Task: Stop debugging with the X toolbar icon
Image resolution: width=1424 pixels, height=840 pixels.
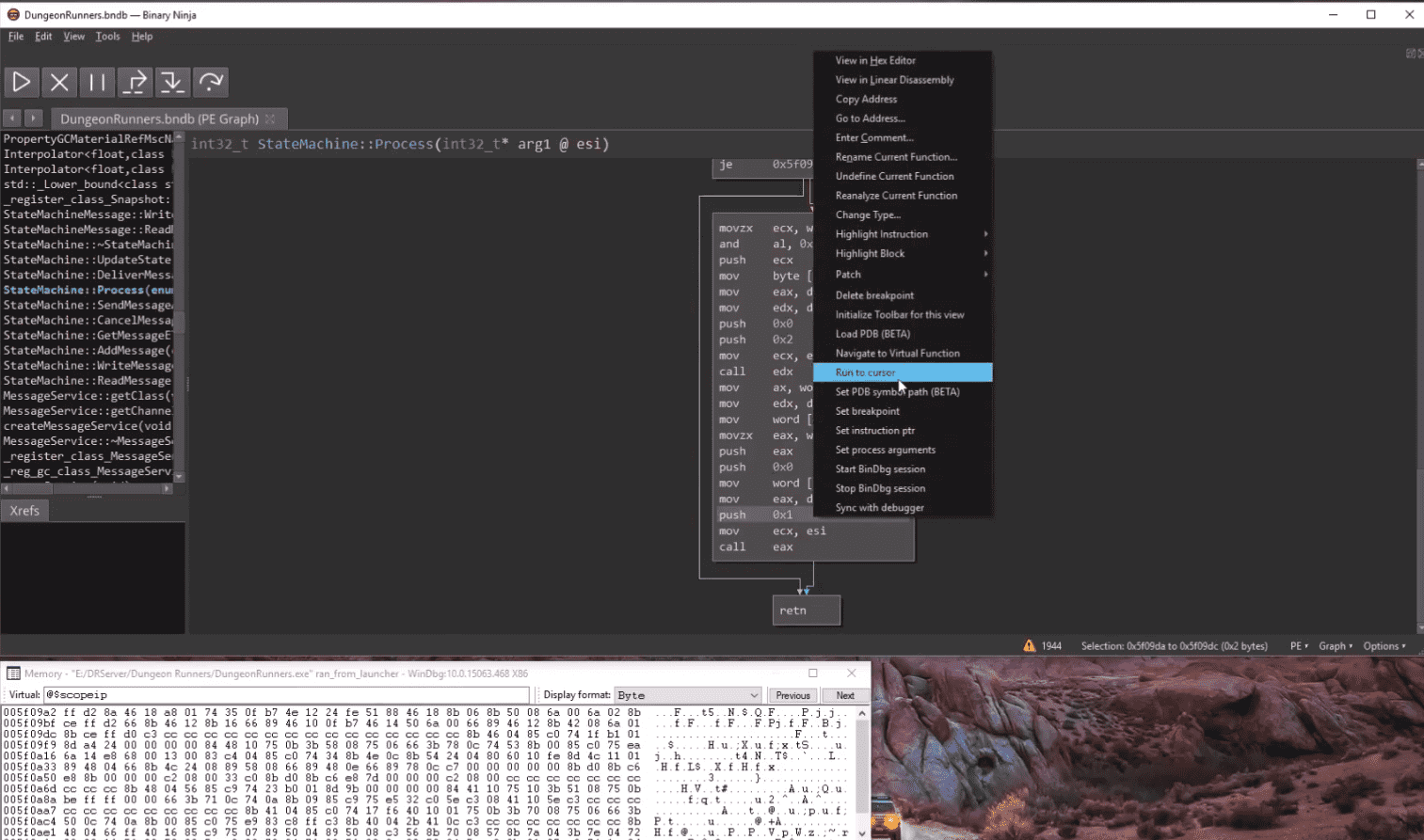Action: coord(59,82)
